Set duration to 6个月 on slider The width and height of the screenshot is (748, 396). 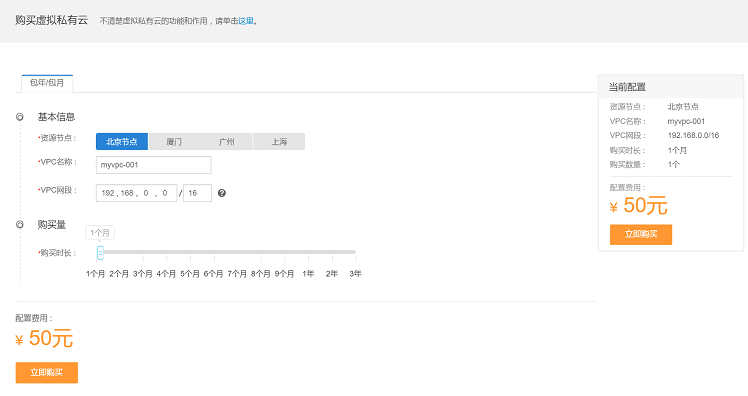(214, 273)
